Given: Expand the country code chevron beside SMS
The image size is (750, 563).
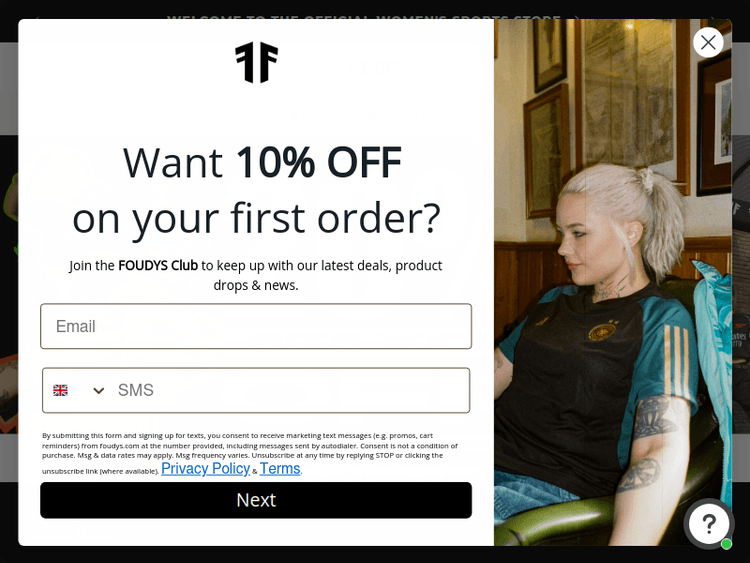Looking at the screenshot, I should coord(99,391).
